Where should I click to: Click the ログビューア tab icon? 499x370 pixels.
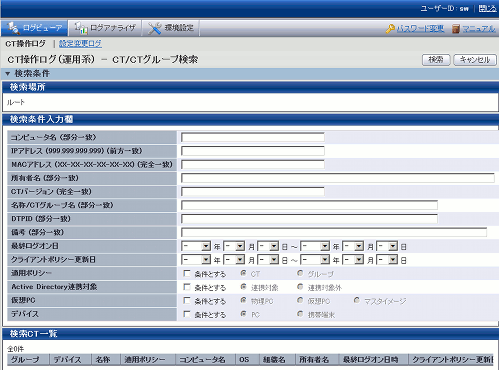point(13,28)
